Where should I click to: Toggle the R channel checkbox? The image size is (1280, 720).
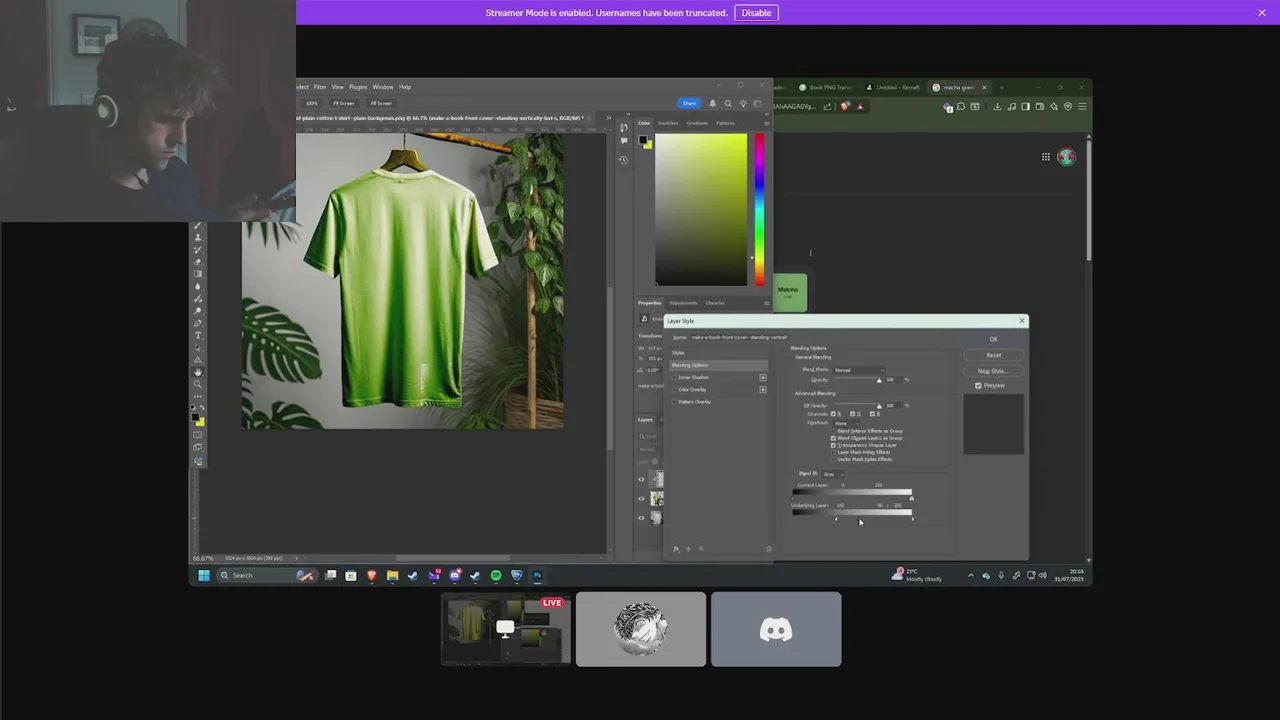[833, 414]
